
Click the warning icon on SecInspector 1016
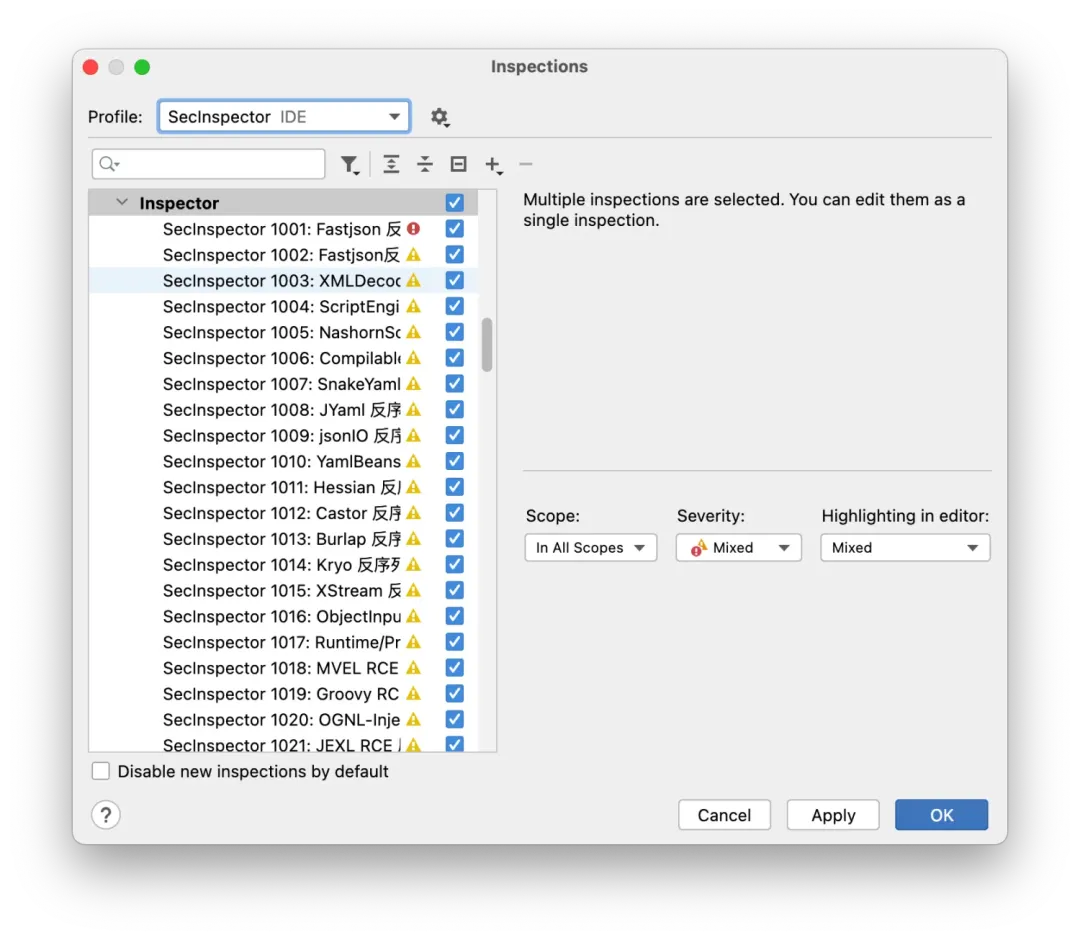pos(413,616)
